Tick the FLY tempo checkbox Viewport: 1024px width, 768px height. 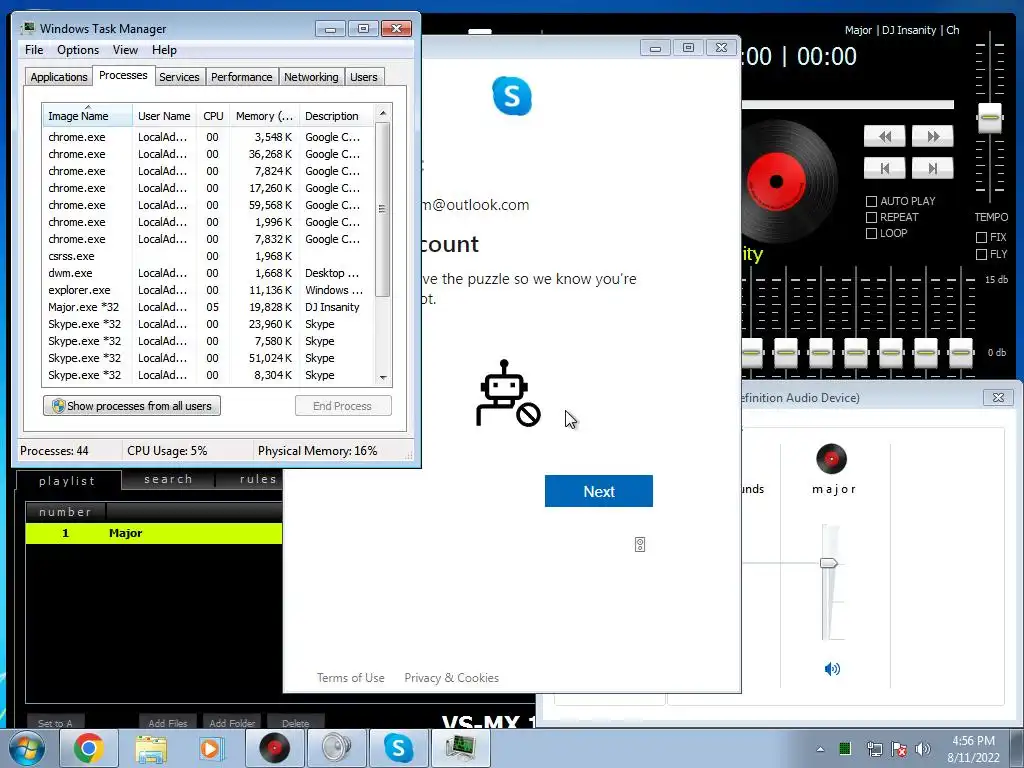tap(981, 254)
